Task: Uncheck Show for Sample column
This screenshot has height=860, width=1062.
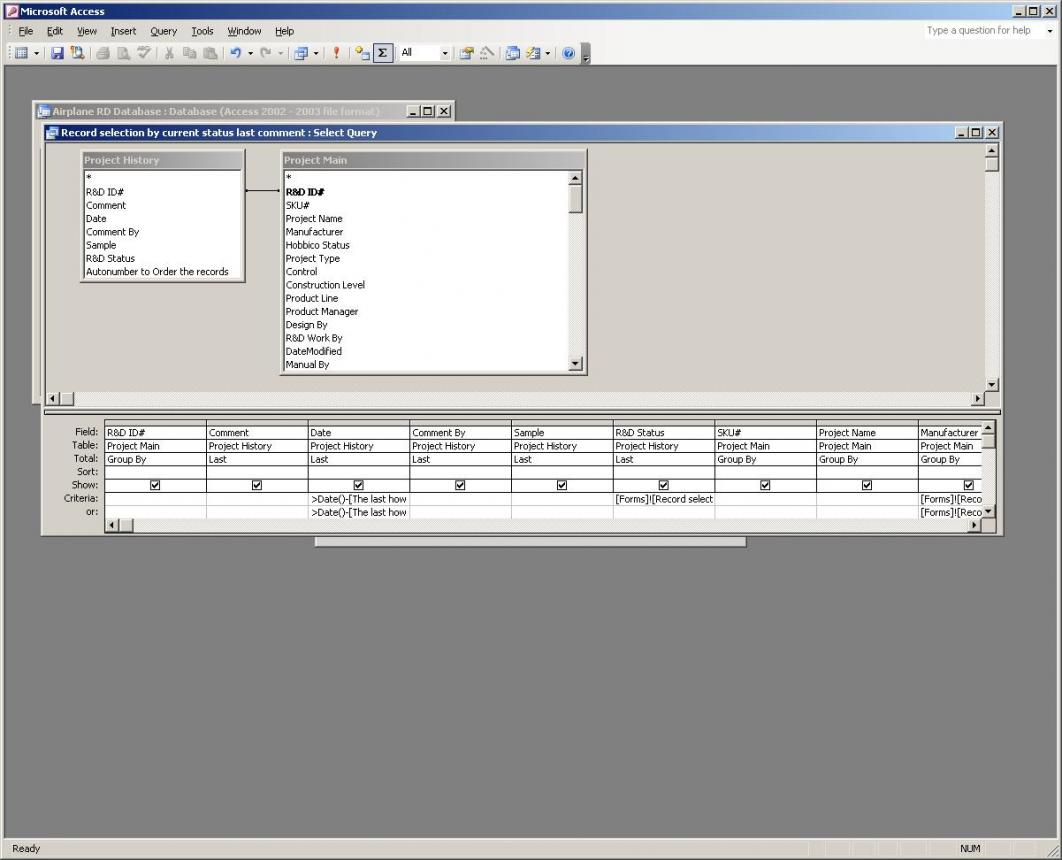Action: point(561,485)
